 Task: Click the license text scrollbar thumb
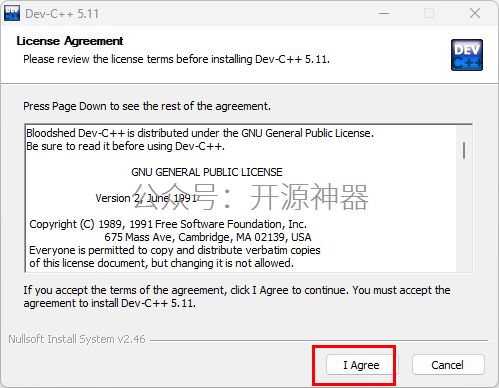coord(464,150)
